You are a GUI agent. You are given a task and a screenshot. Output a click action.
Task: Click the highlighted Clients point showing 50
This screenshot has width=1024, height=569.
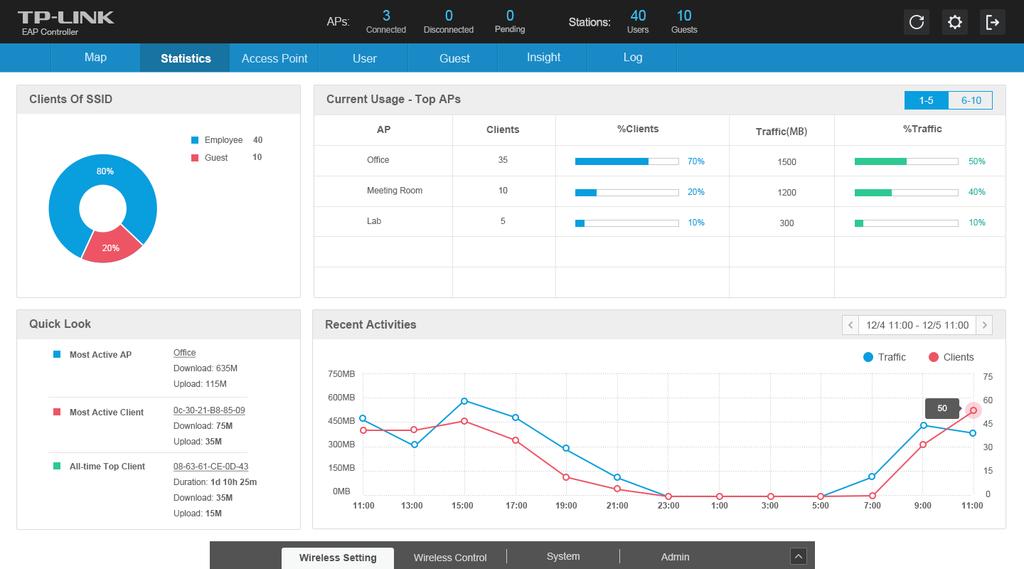pyautogui.click(x=973, y=410)
